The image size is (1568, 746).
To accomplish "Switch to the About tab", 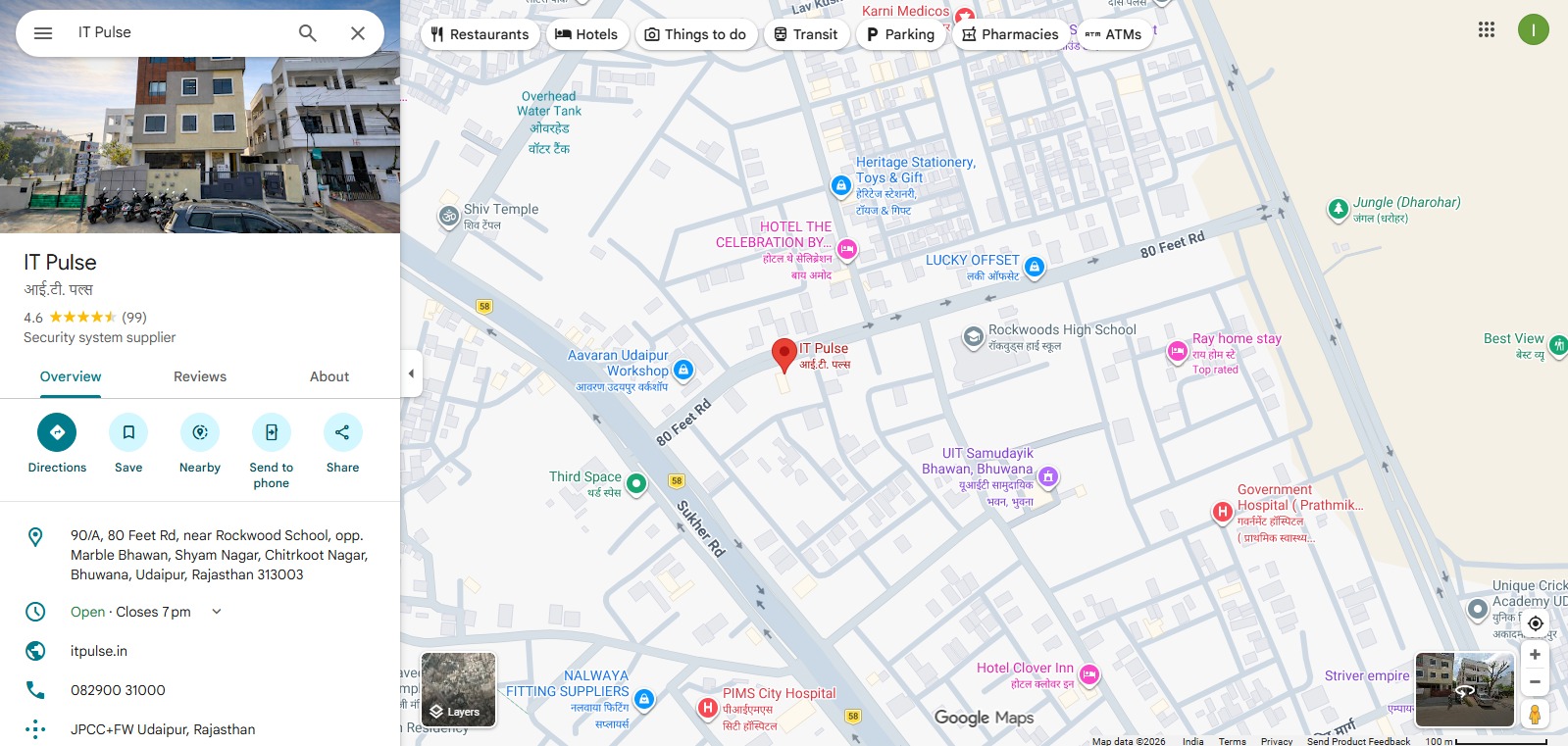I will tap(329, 376).
